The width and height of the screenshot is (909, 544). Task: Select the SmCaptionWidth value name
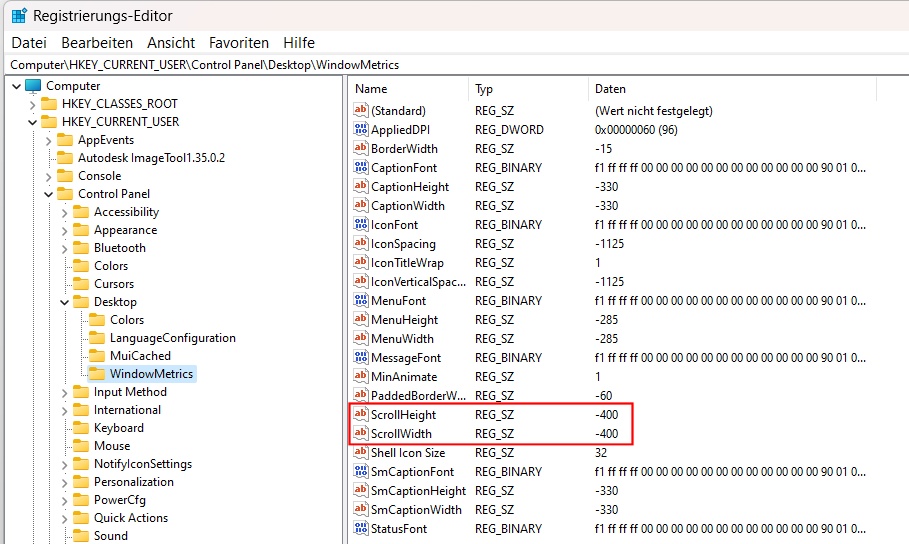click(x=416, y=510)
